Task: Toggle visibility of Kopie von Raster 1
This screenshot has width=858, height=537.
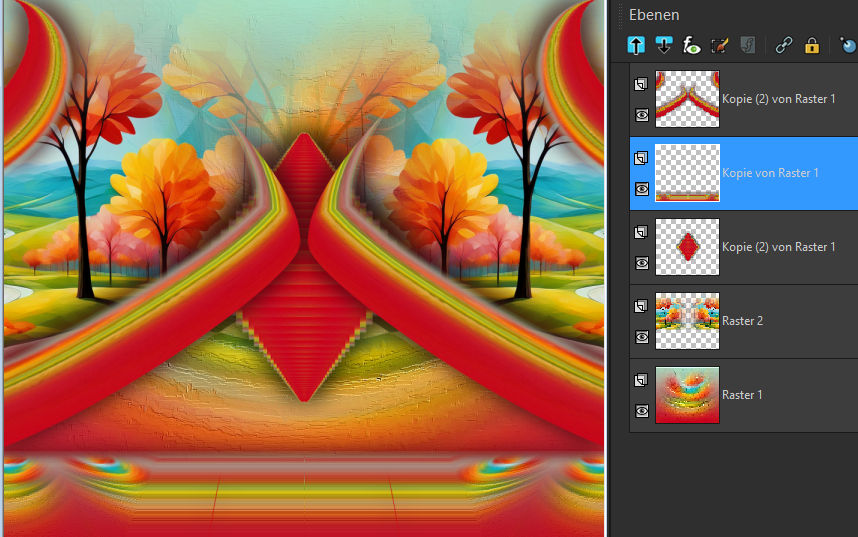Action: (x=642, y=189)
